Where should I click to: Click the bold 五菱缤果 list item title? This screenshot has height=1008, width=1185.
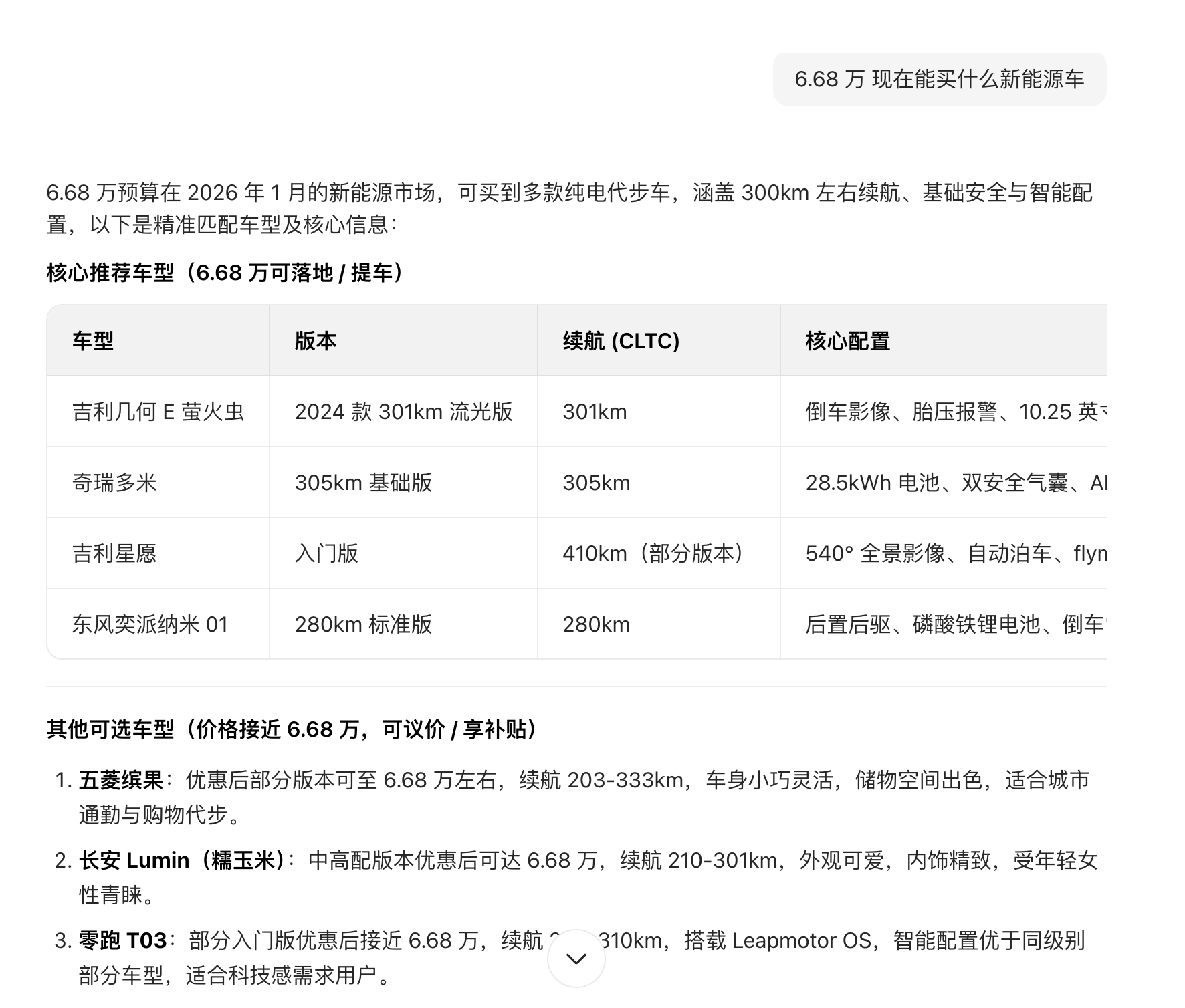[x=121, y=780]
